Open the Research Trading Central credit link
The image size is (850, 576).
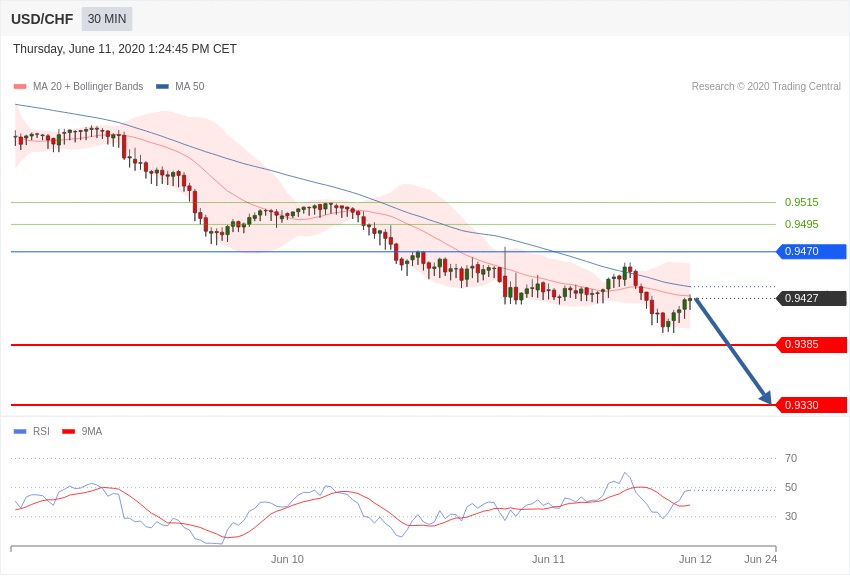click(766, 87)
